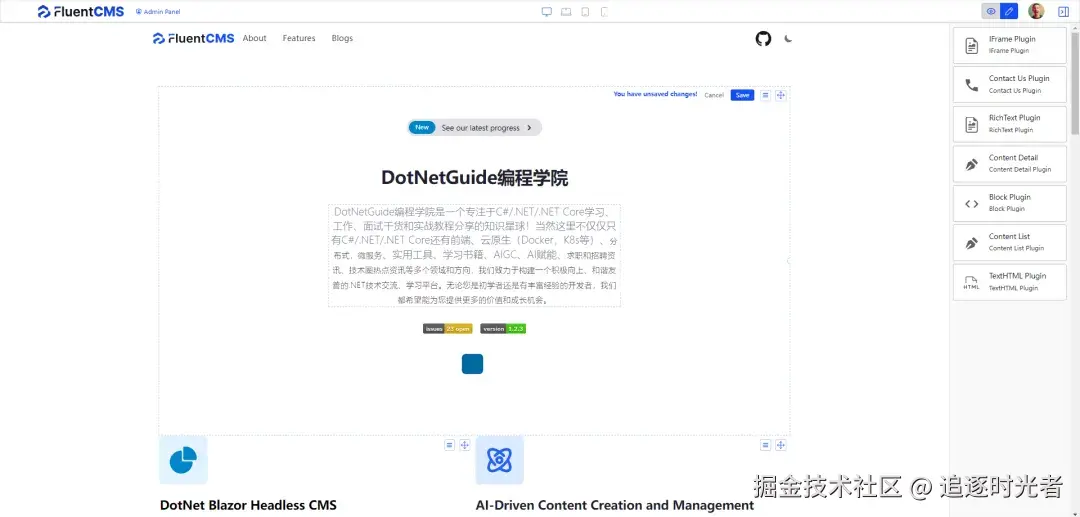Open the Admin Panel link
Viewport: 1080px width, 517px height.
(158, 12)
